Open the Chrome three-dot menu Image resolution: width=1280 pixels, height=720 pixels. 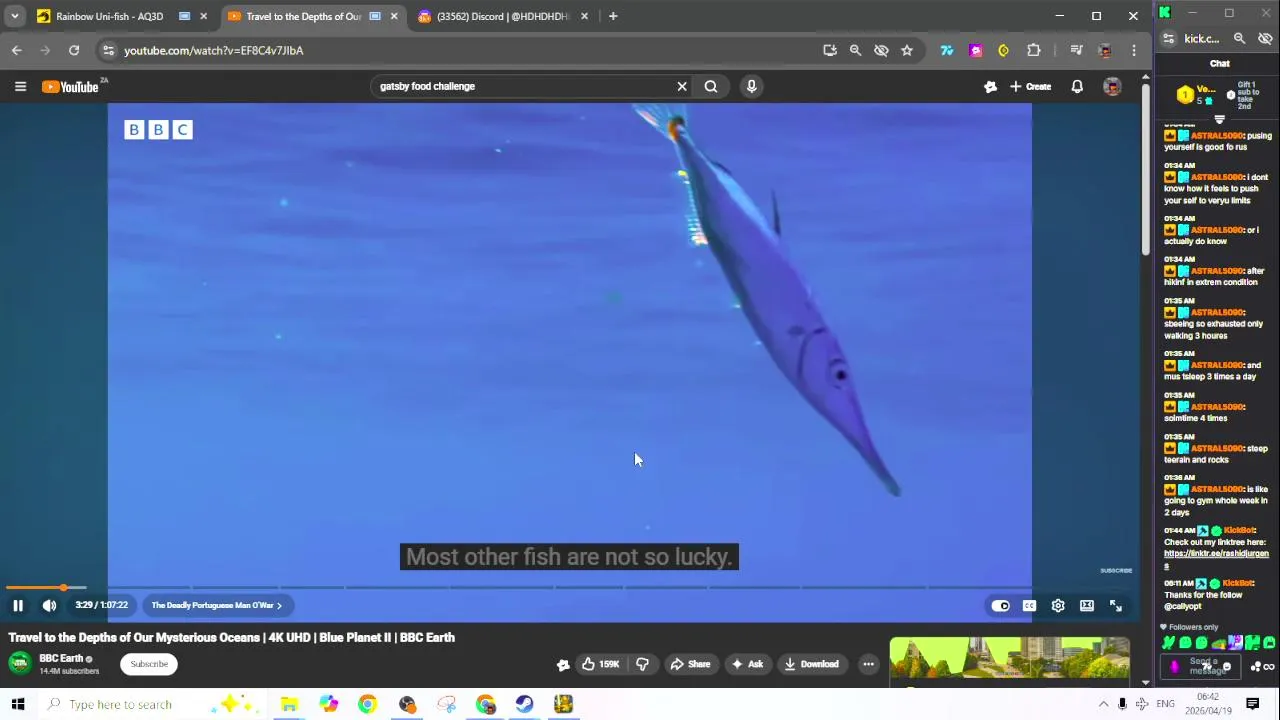(x=1134, y=50)
